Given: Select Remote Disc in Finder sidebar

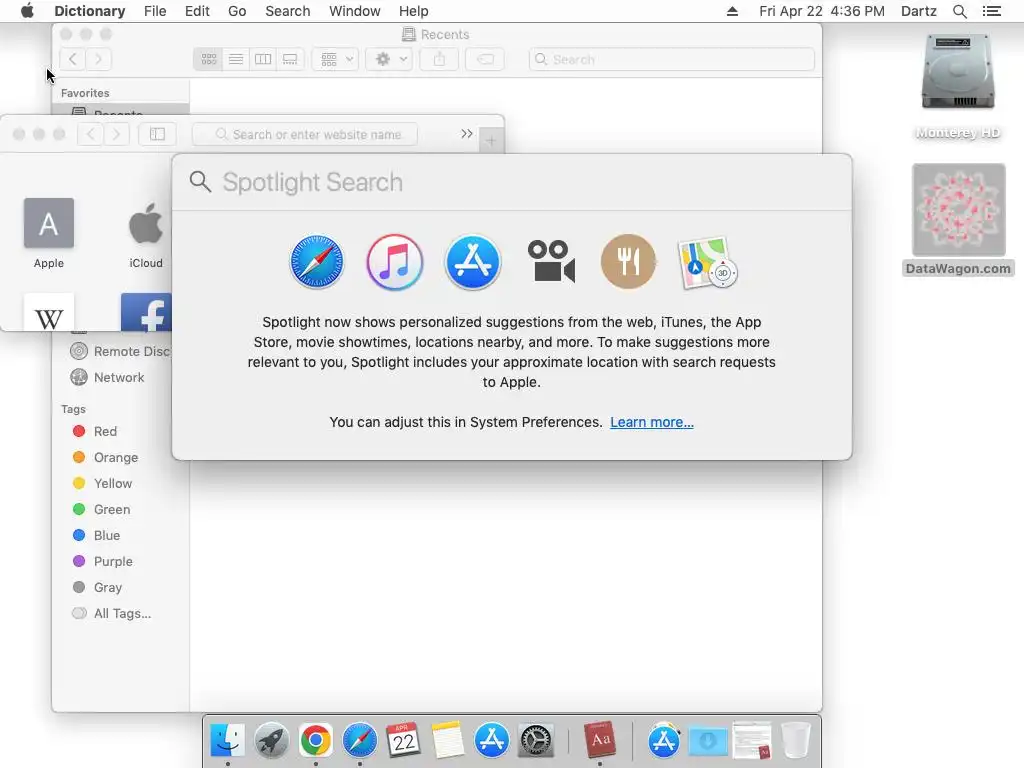Looking at the screenshot, I should [121, 351].
